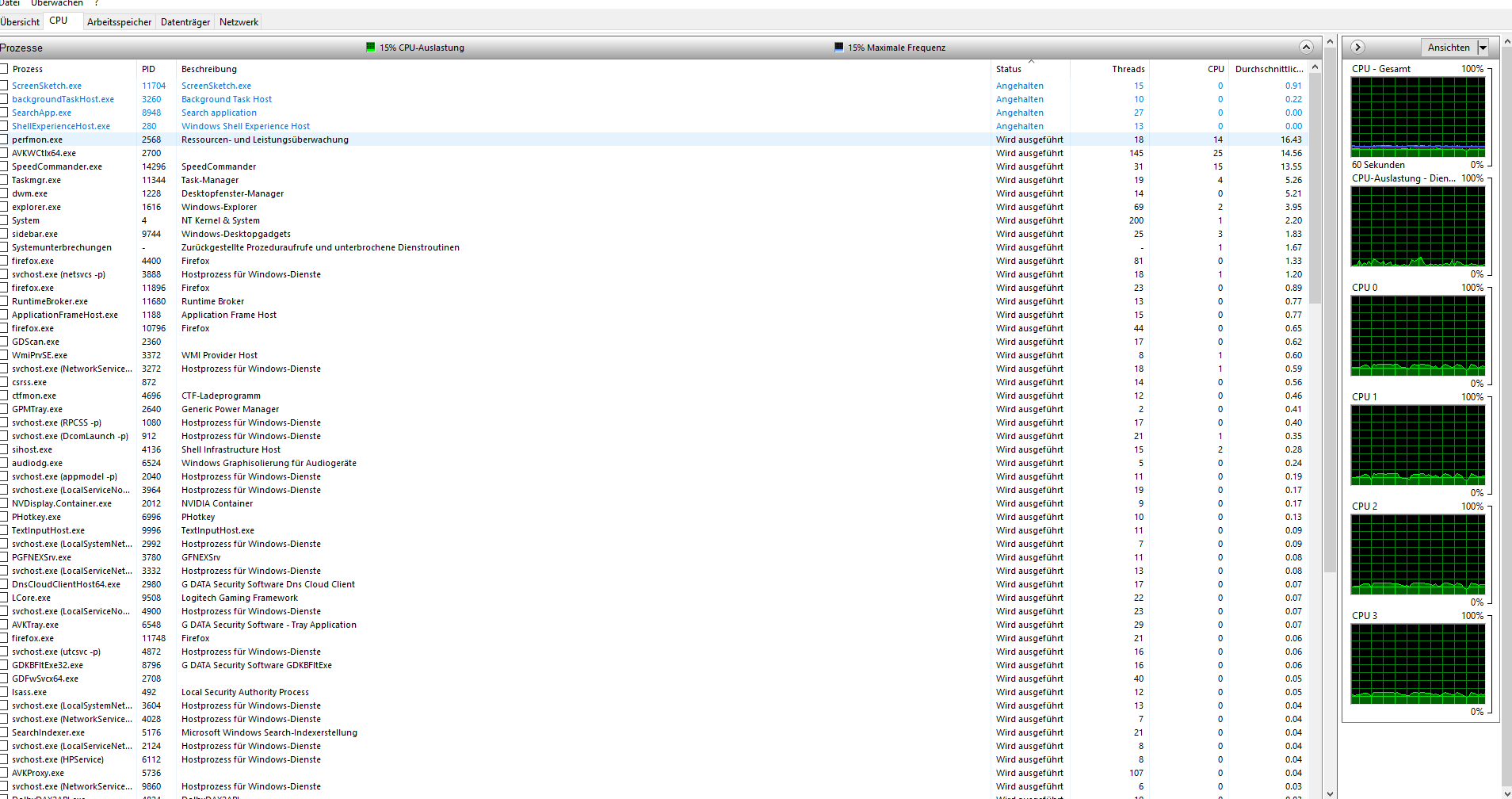This screenshot has width=1512, height=799.
Task: Sort processes by the CPU column header
Action: (1215, 69)
